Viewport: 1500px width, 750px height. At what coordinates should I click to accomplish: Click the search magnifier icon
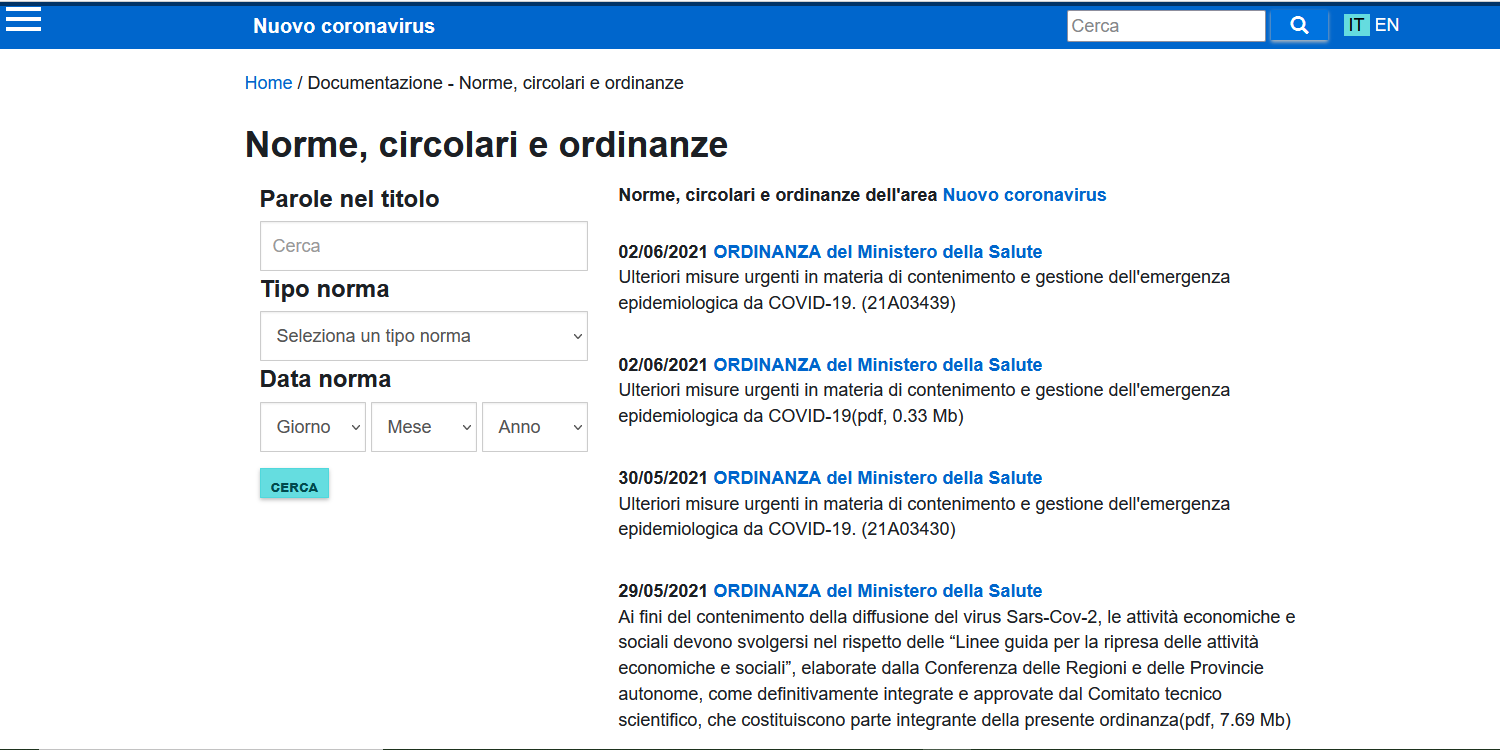[x=1298, y=25]
